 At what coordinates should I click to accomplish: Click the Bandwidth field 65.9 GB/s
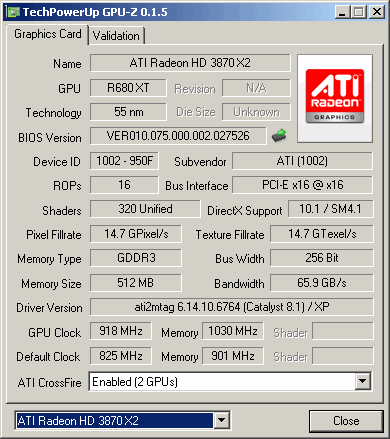click(x=322, y=283)
